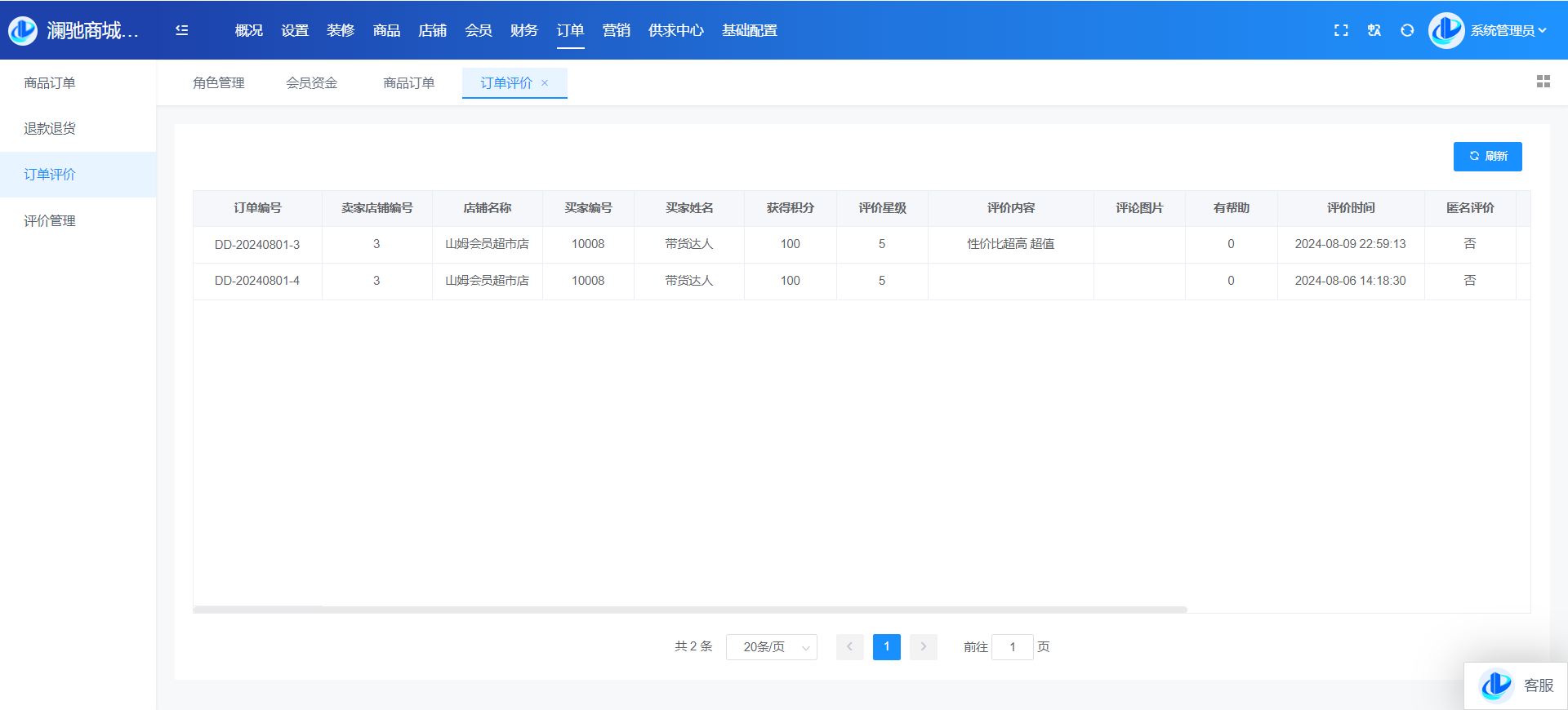Select page 1 in the pagination
The height and width of the screenshot is (710, 1568).
pyautogui.click(x=886, y=647)
